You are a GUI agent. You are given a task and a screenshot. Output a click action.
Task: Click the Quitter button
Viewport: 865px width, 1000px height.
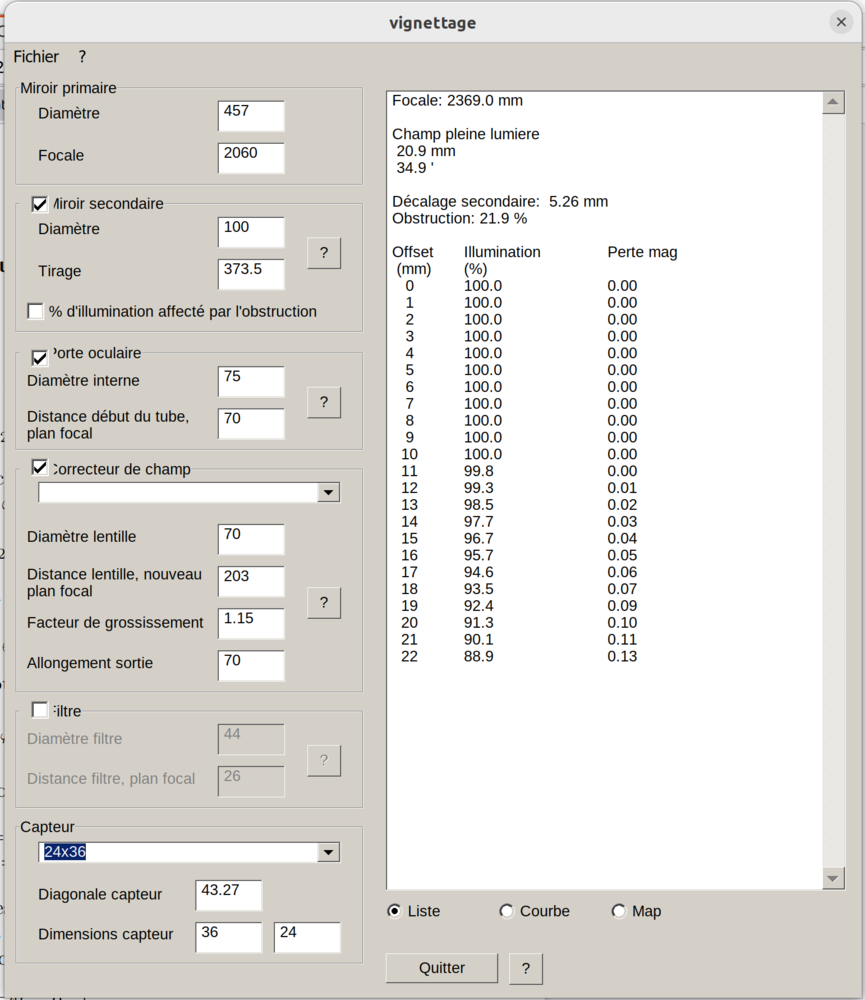(x=441, y=968)
